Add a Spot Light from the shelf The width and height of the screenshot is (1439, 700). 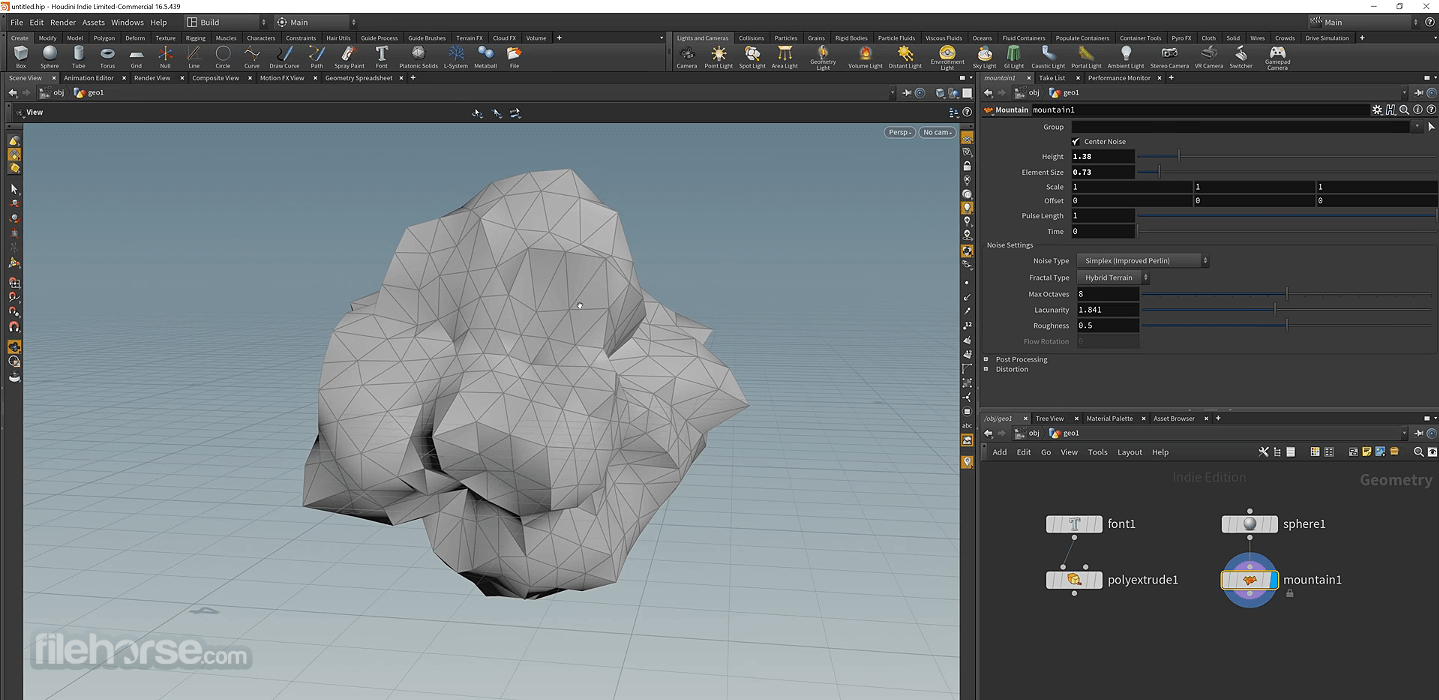click(x=751, y=57)
